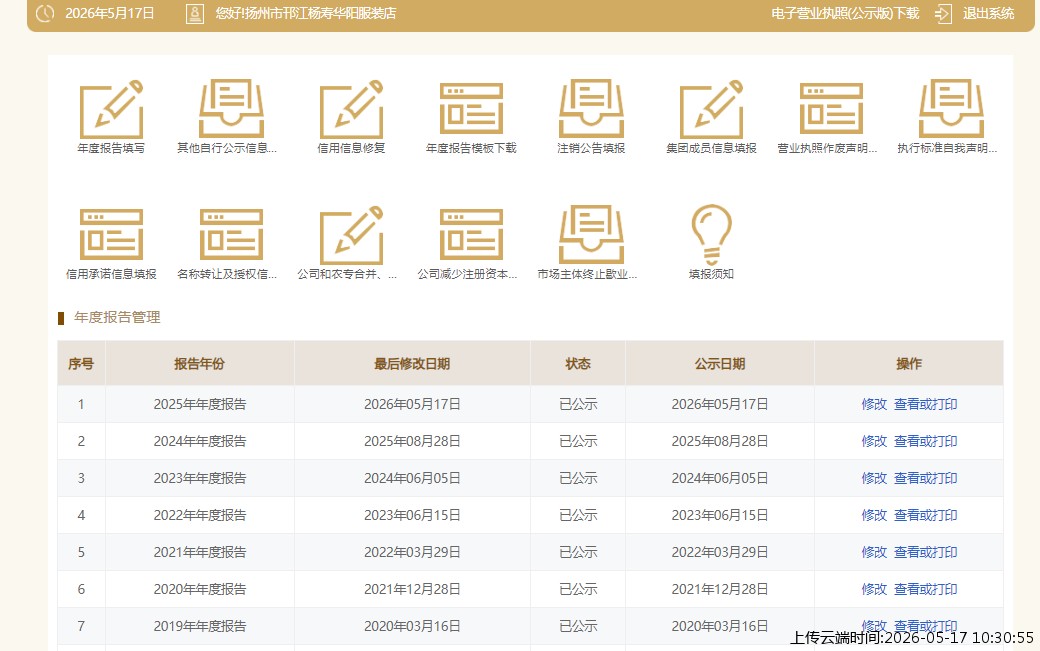Click the header date 2026年5月17日

(x=109, y=13)
